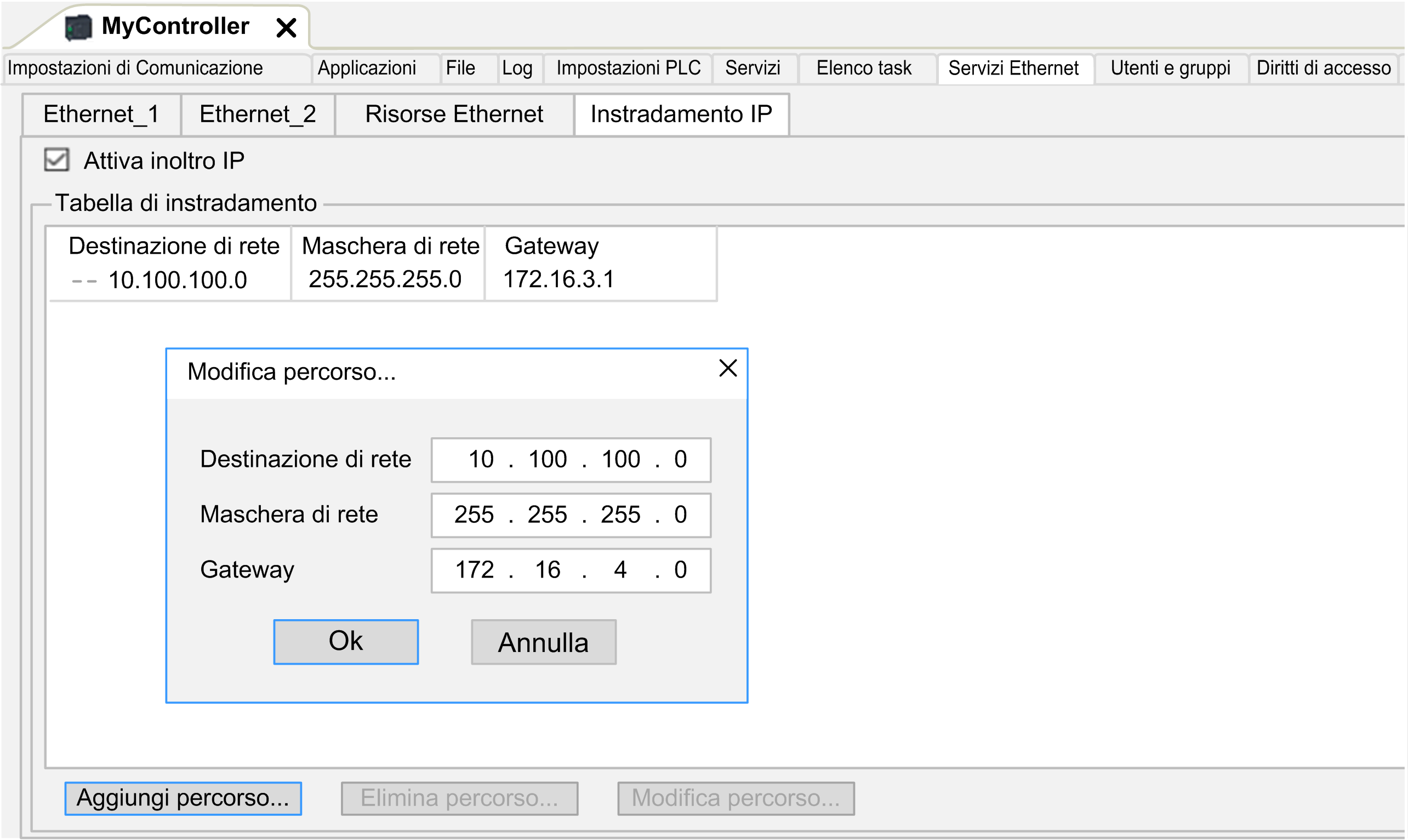Click the Maschera di rete input field
The width and height of the screenshot is (1408, 840).
pyautogui.click(x=571, y=515)
